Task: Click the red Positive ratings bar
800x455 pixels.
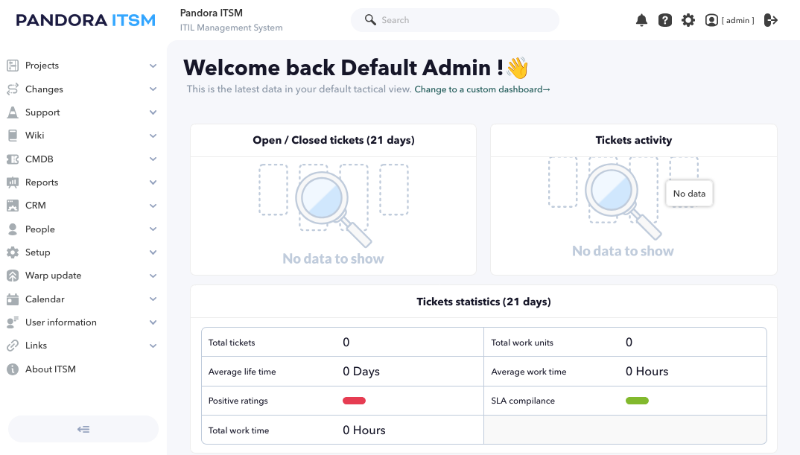Action: pos(354,400)
